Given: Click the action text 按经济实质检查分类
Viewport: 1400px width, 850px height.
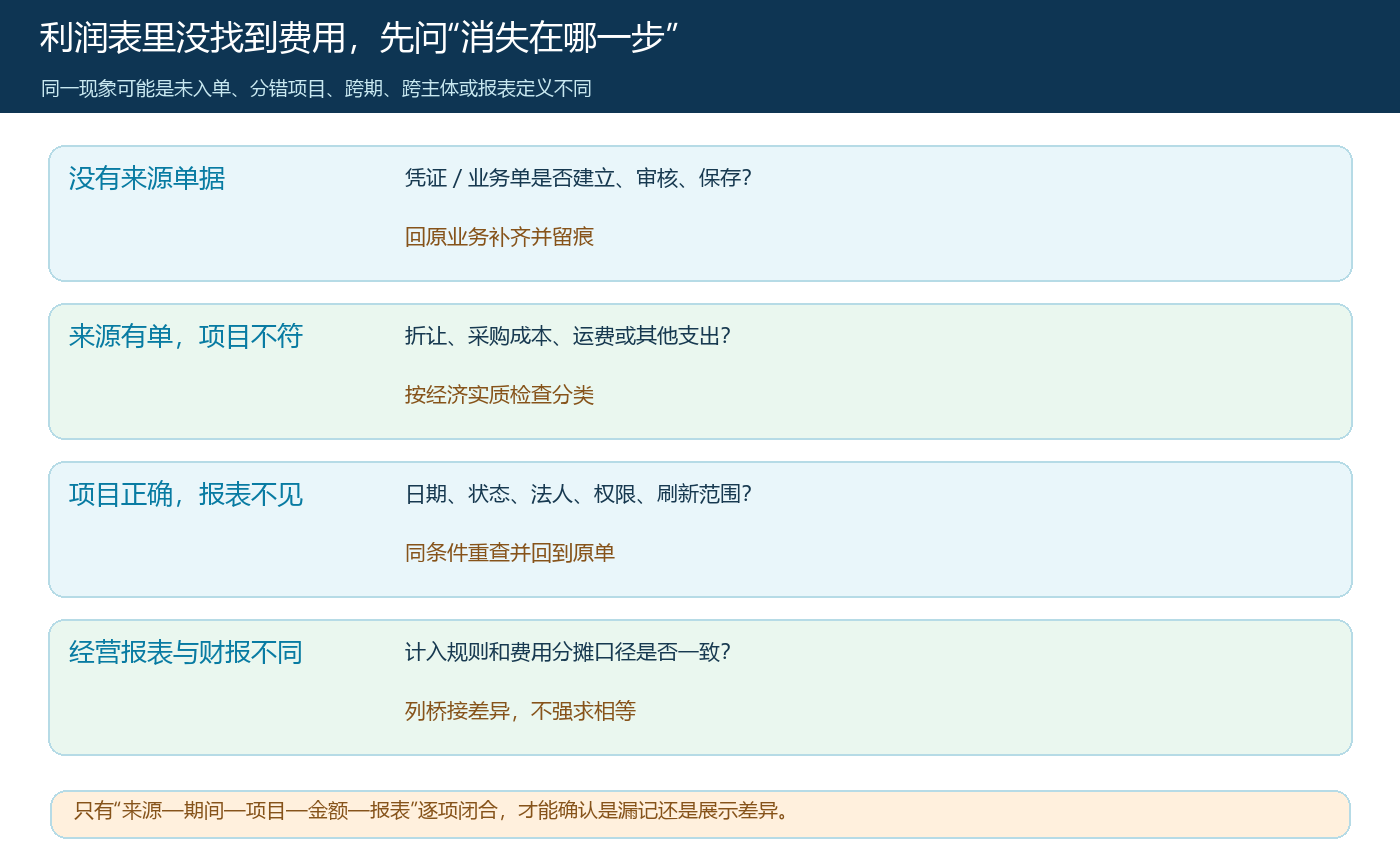Looking at the screenshot, I should point(499,395).
